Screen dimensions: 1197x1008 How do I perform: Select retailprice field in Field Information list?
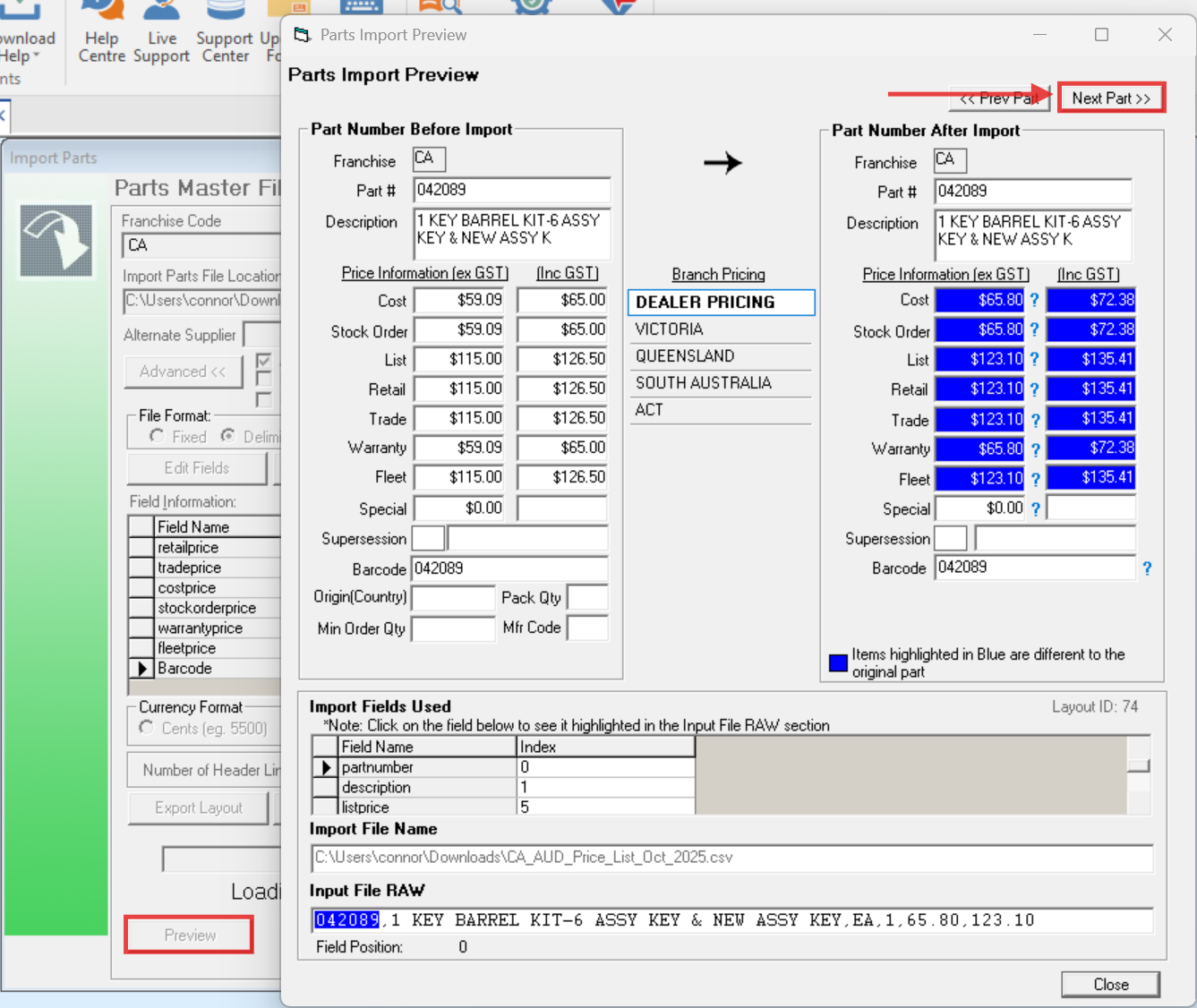205,547
